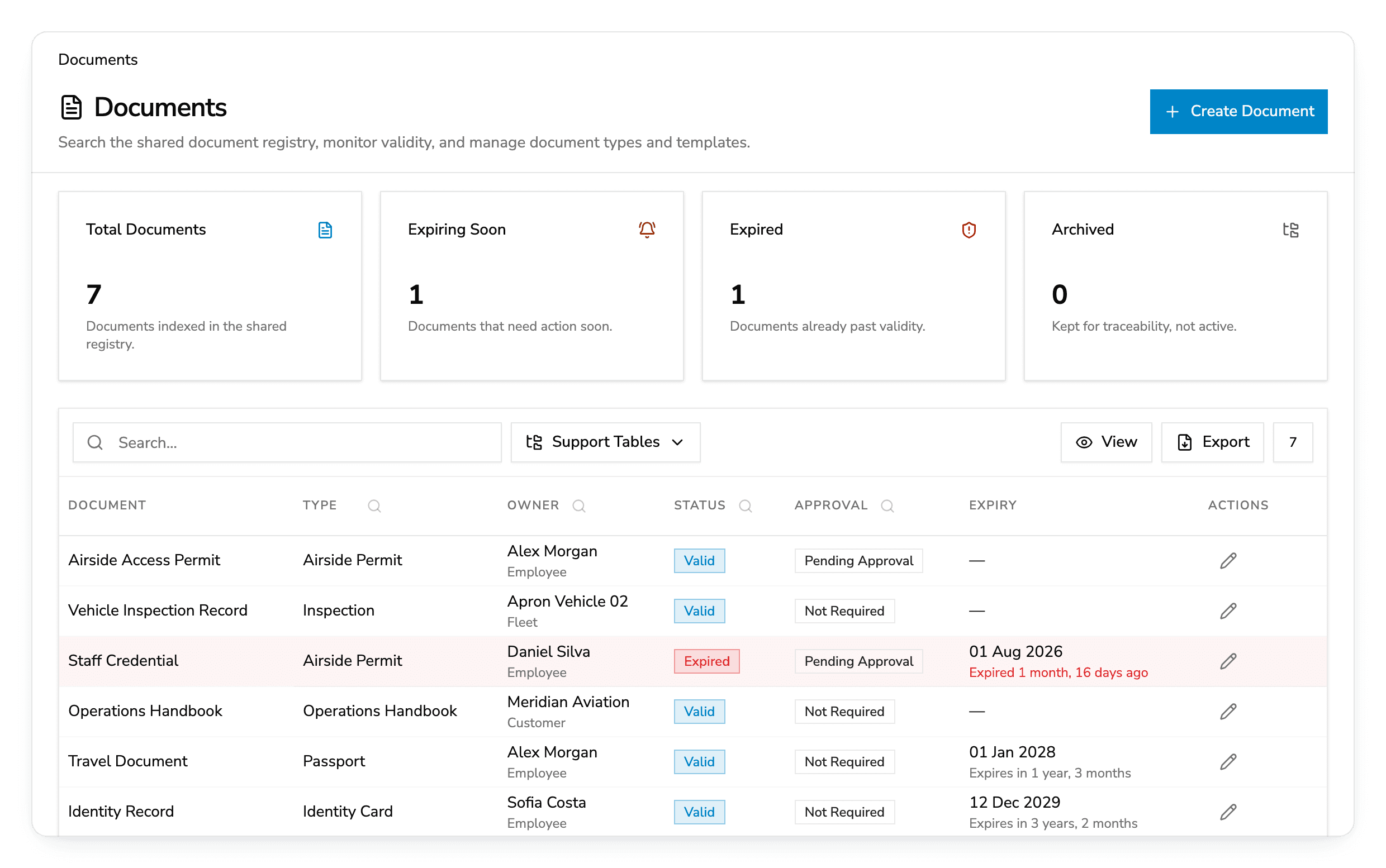Filter by the Status column search icon
The width and height of the screenshot is (1386, 868).
(745, 505)
